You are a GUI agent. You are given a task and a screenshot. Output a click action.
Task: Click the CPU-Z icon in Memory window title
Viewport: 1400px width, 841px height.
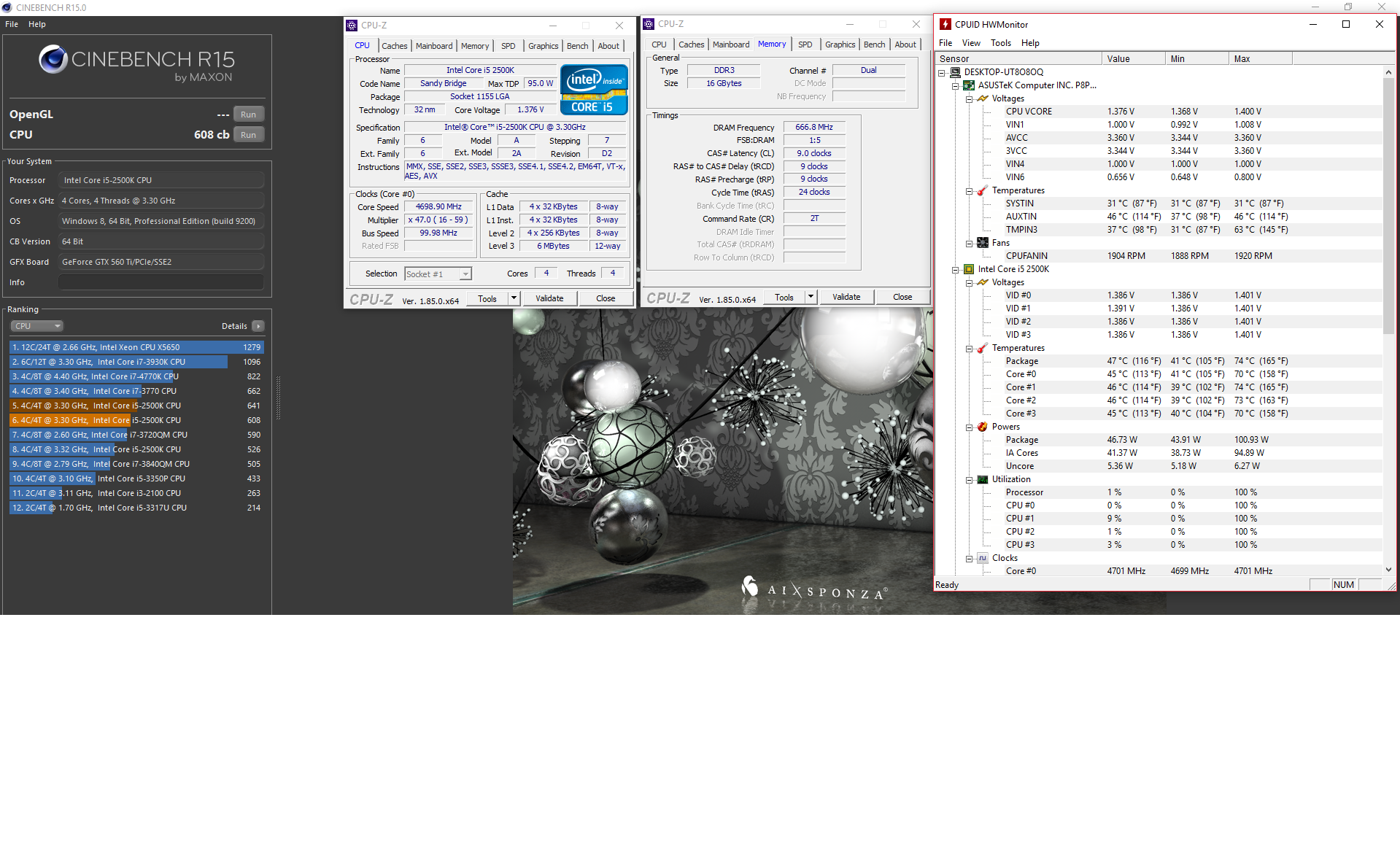pos(649,24)
